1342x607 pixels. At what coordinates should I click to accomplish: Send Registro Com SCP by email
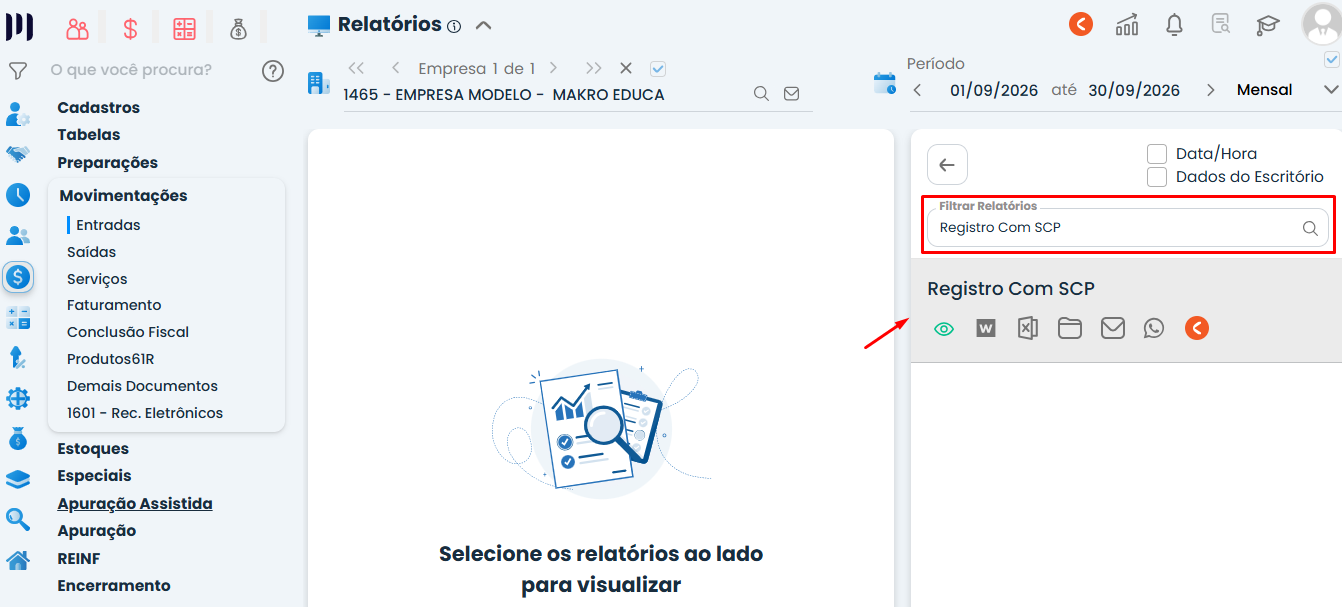point(1113,328)
